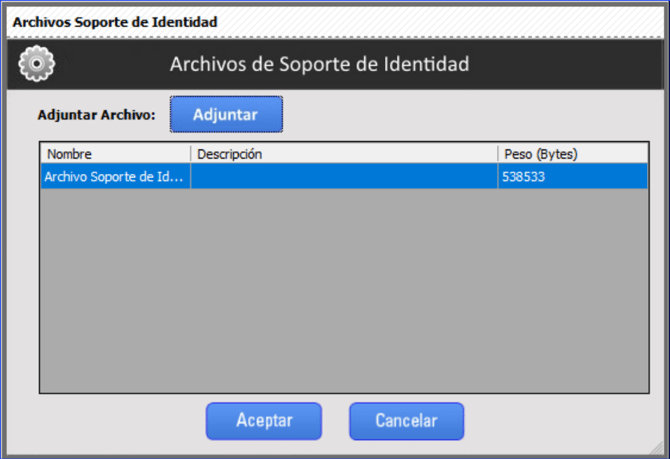Dismiss the dialog with the Cancelar button

(x=406, y=421)
